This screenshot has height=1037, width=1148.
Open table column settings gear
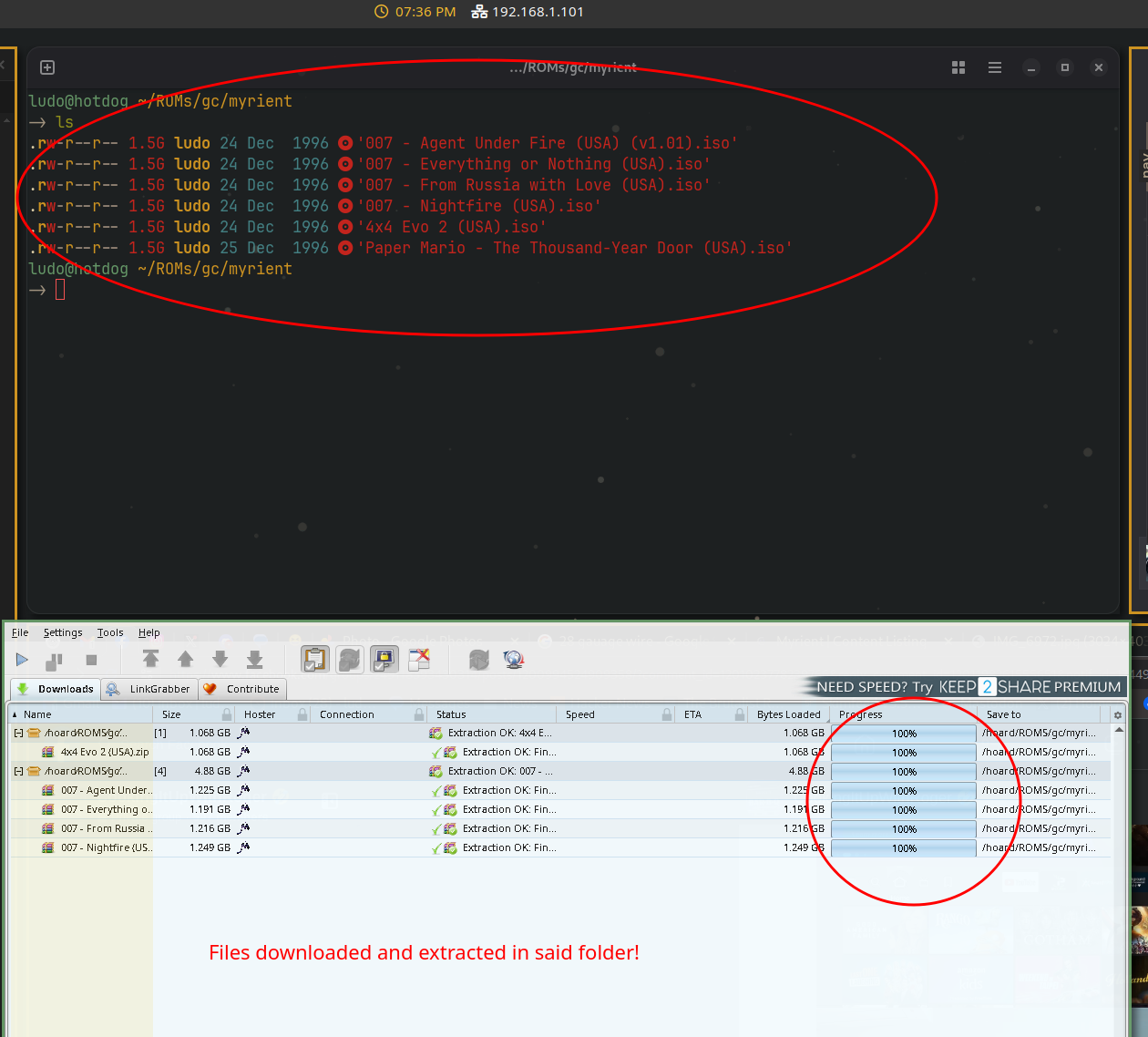(x=1118, y=715)
